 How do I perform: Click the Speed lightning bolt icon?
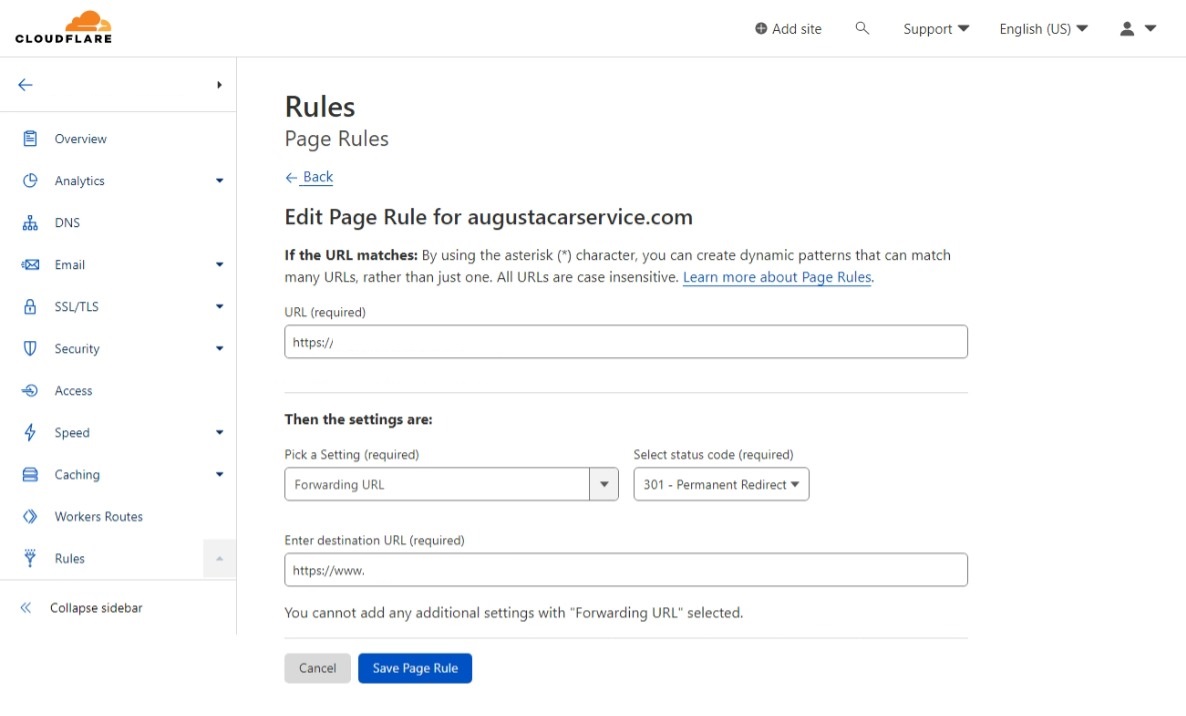coord(29,432)
